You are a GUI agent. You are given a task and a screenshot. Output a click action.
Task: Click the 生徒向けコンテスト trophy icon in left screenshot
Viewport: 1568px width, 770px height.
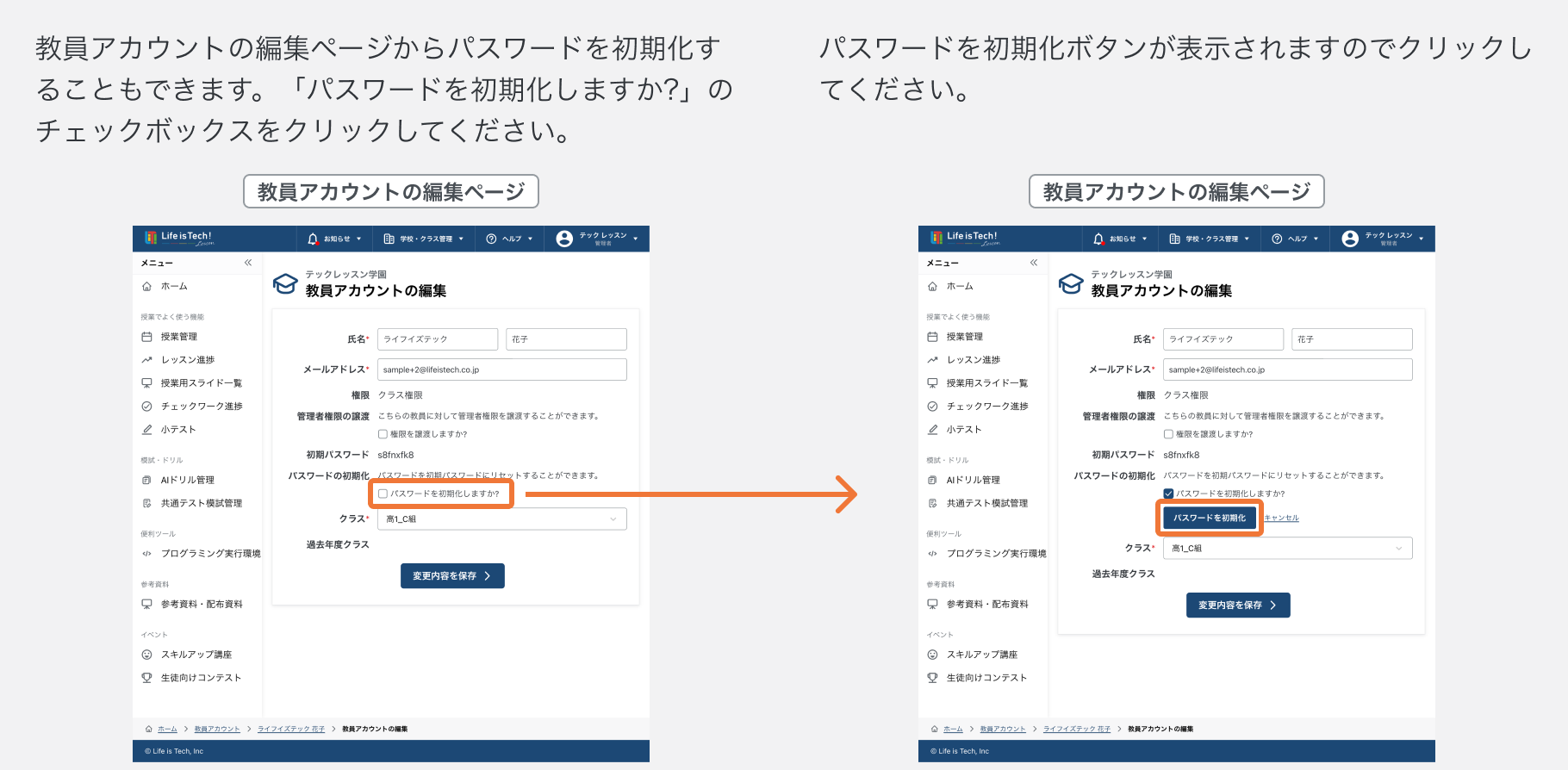click(146, 678)
